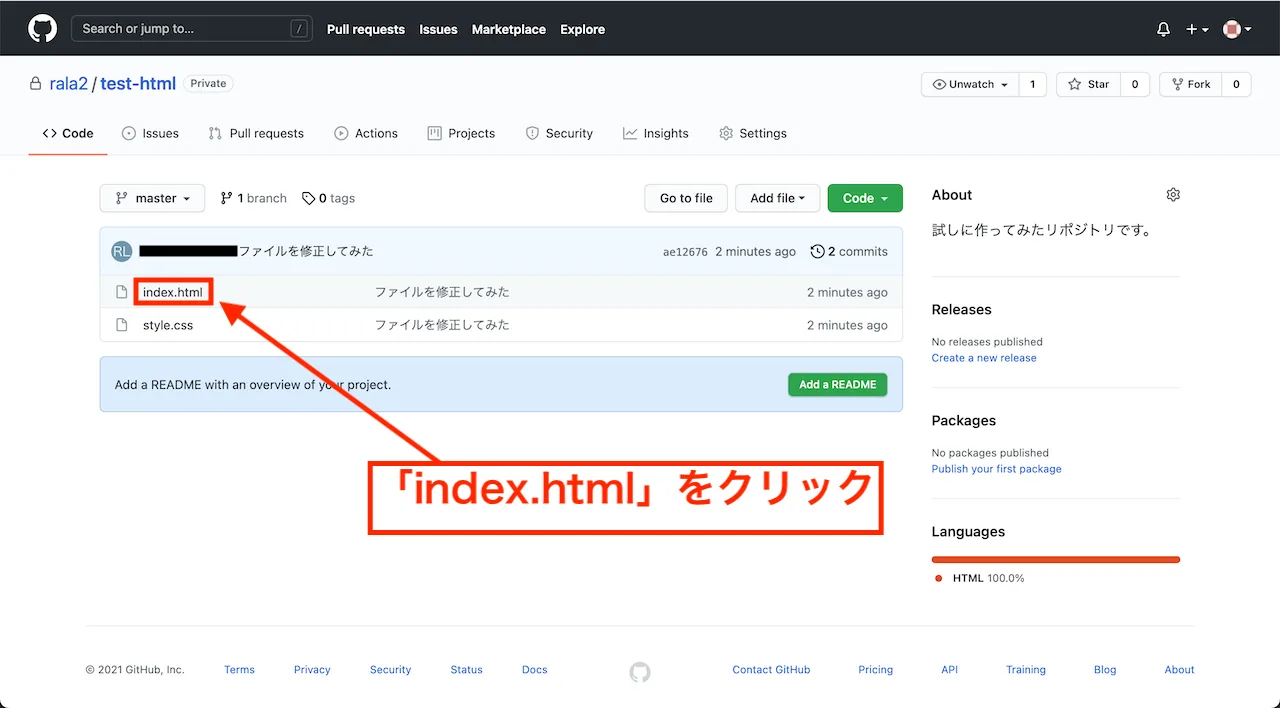This screenshot has width=1280, height=708.
Task: Click the gear icon beside About
Action: [1173, 194]
